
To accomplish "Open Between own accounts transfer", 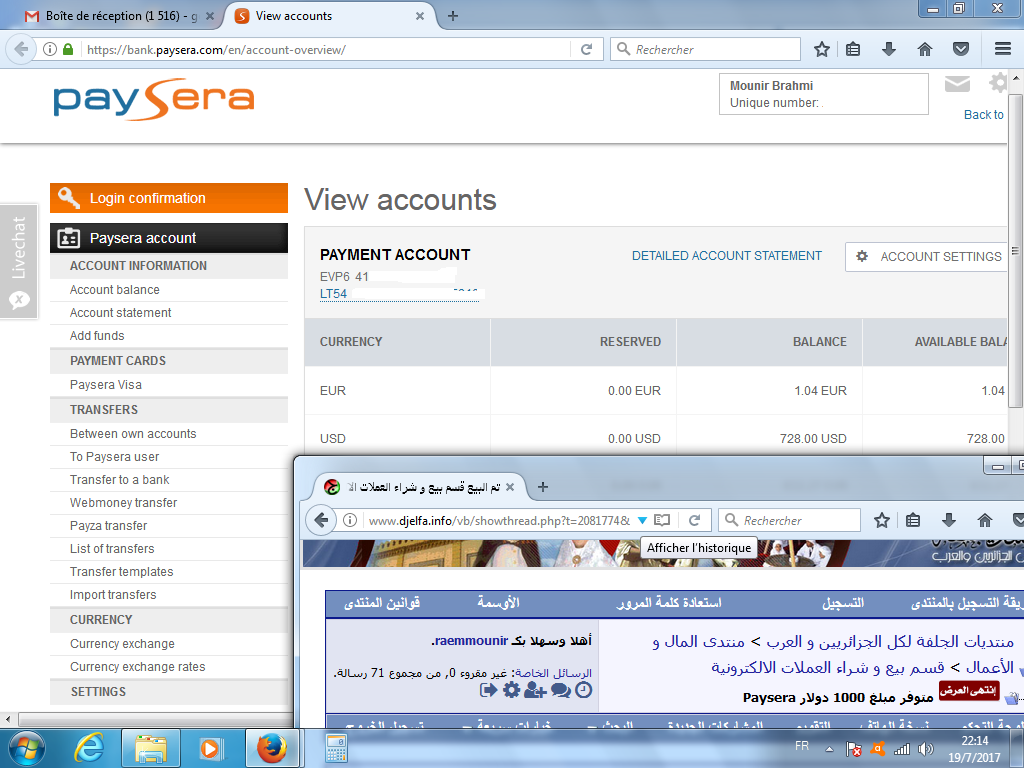I will [133, 434].
